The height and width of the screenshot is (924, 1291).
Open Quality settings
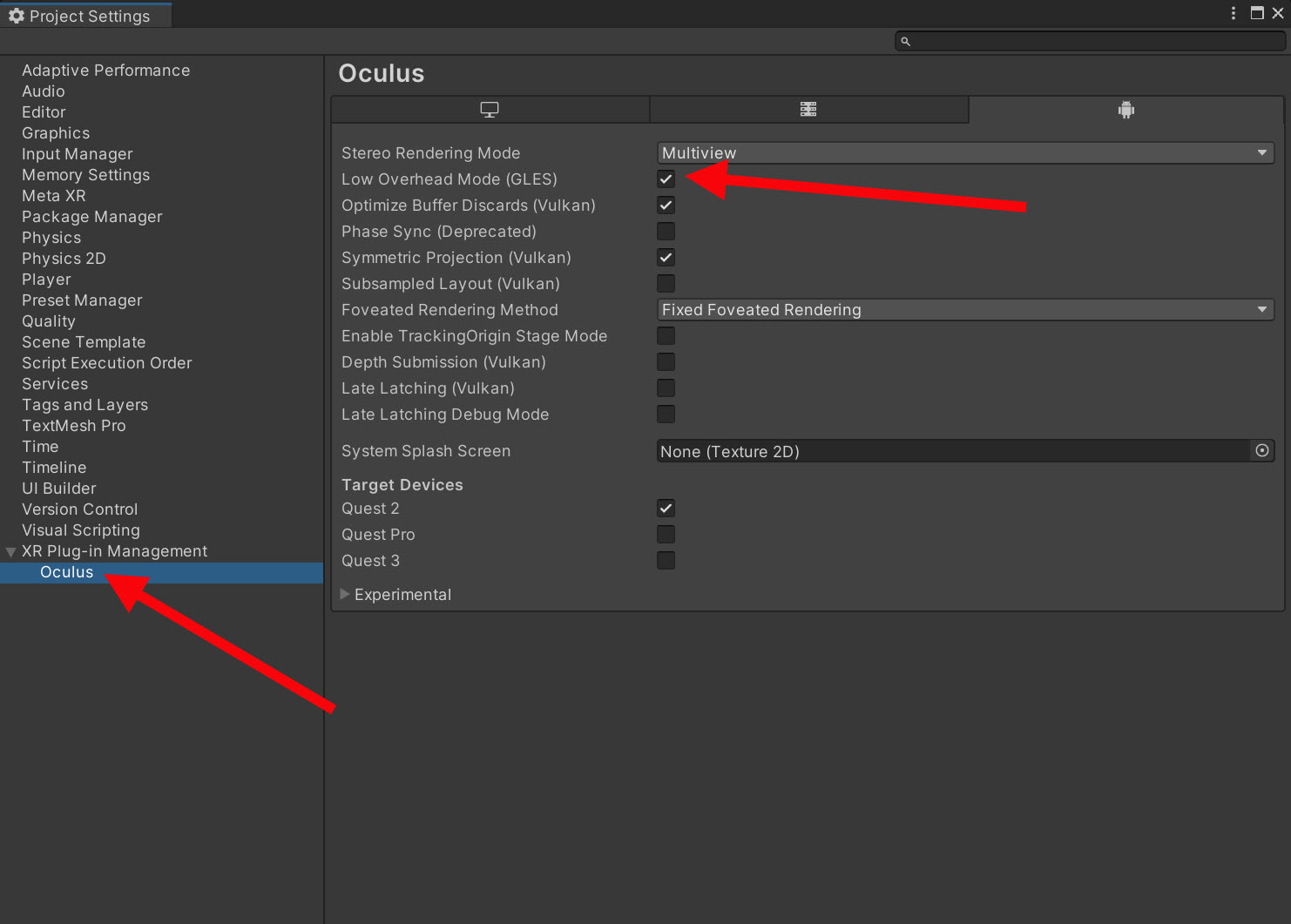pos(49,321)
